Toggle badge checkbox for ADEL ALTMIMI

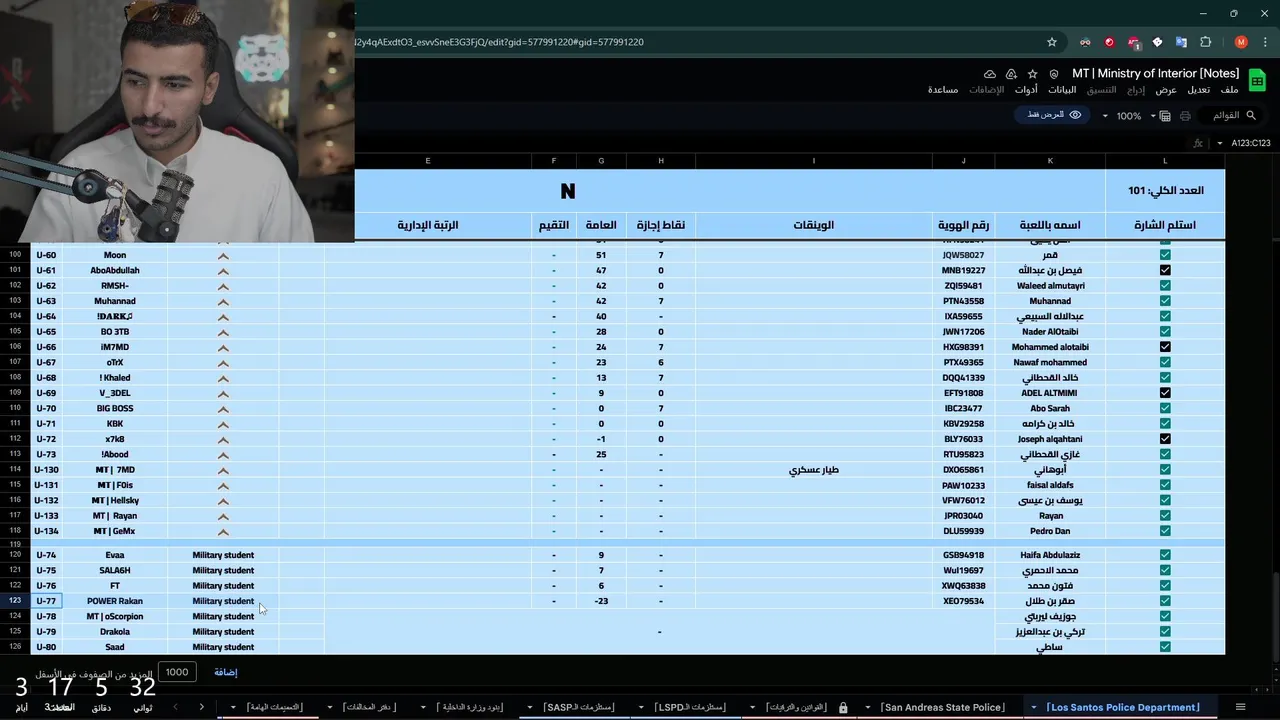pos(1165,393)
